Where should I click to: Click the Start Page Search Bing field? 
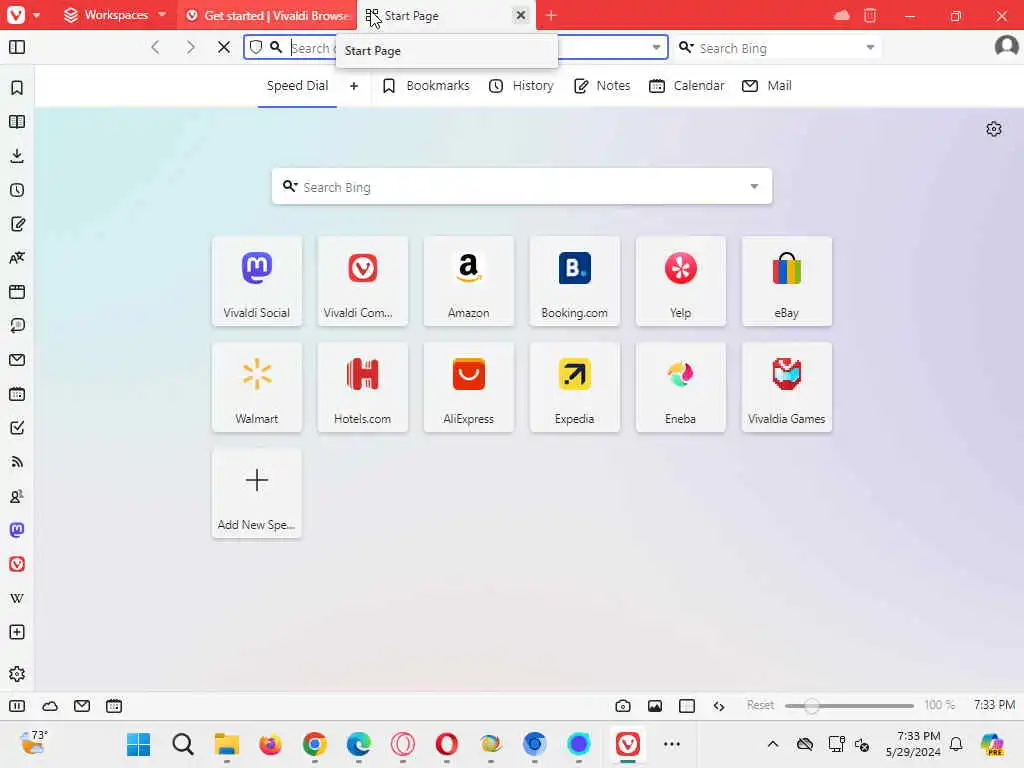[x=522, y=187]
